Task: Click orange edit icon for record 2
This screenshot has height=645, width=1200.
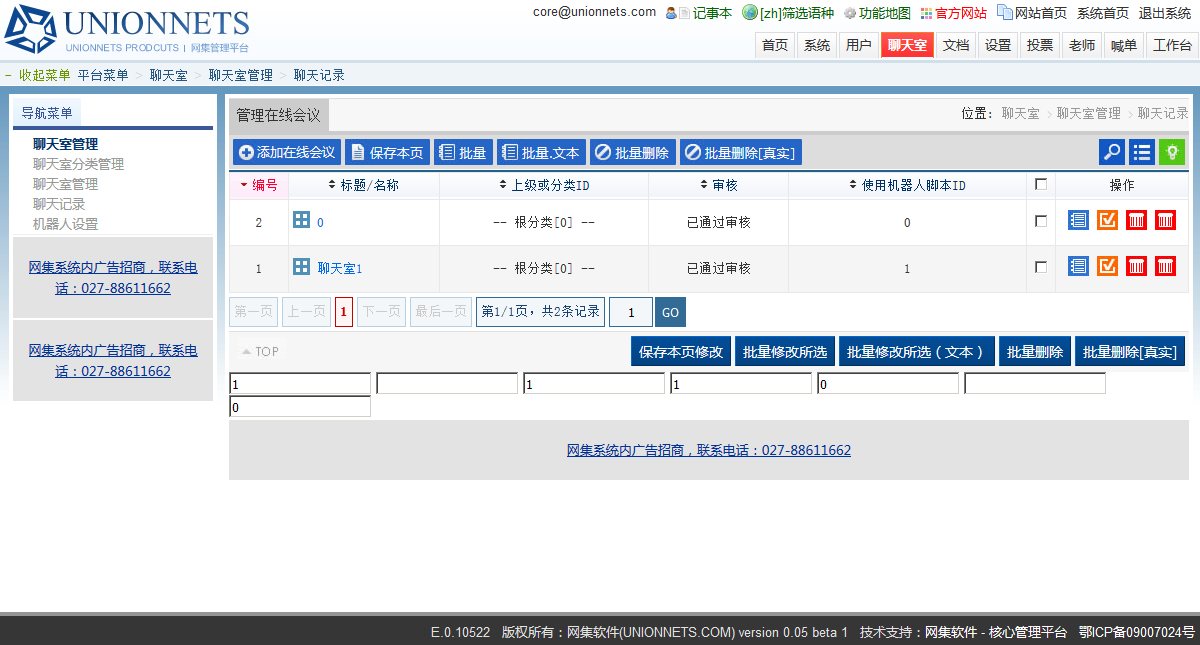Action: coord(1107,220)
